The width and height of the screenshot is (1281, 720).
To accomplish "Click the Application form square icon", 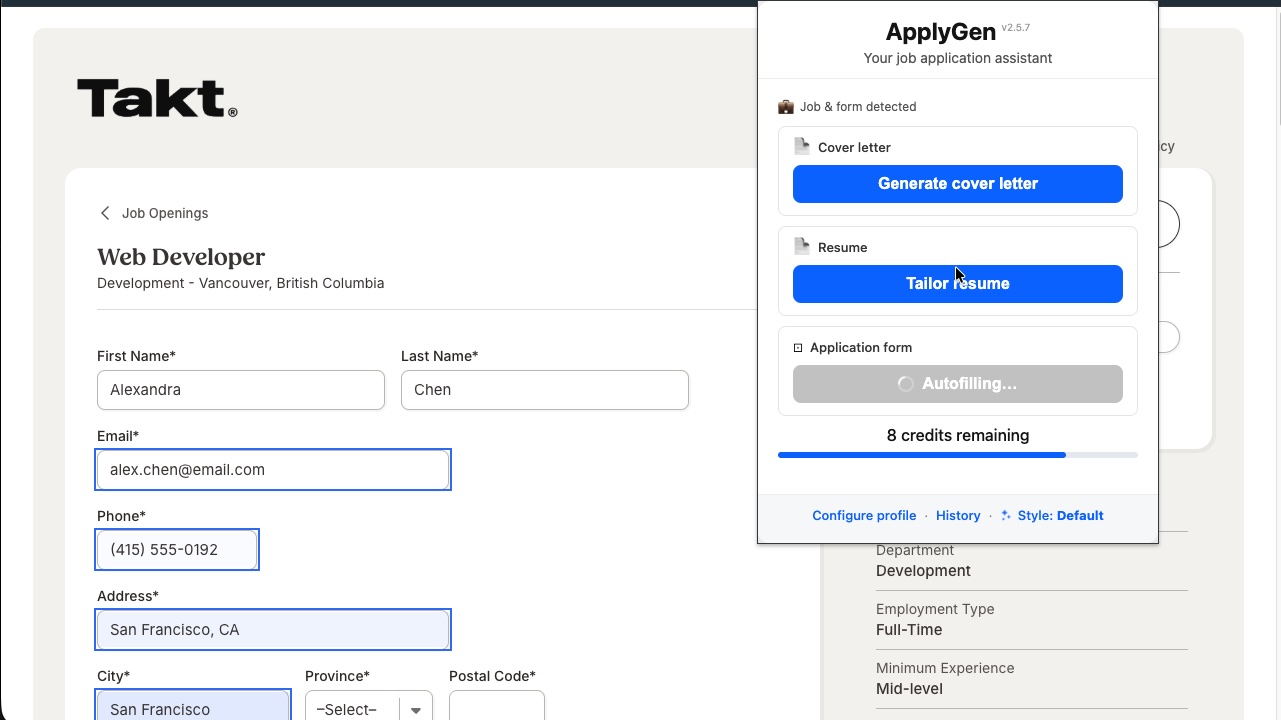I will click(798, 348).
